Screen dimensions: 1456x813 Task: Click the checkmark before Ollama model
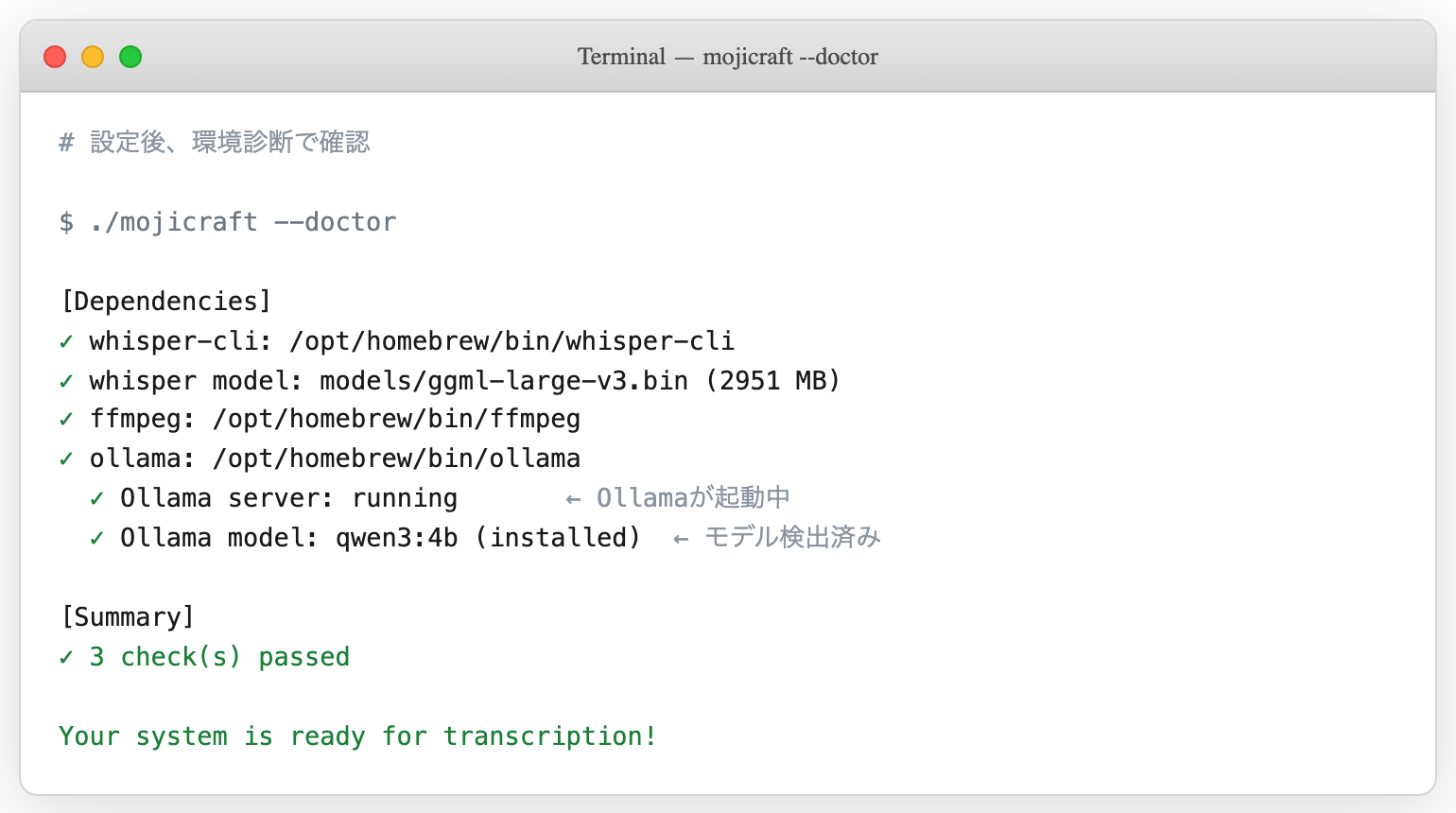pos(96,538)
